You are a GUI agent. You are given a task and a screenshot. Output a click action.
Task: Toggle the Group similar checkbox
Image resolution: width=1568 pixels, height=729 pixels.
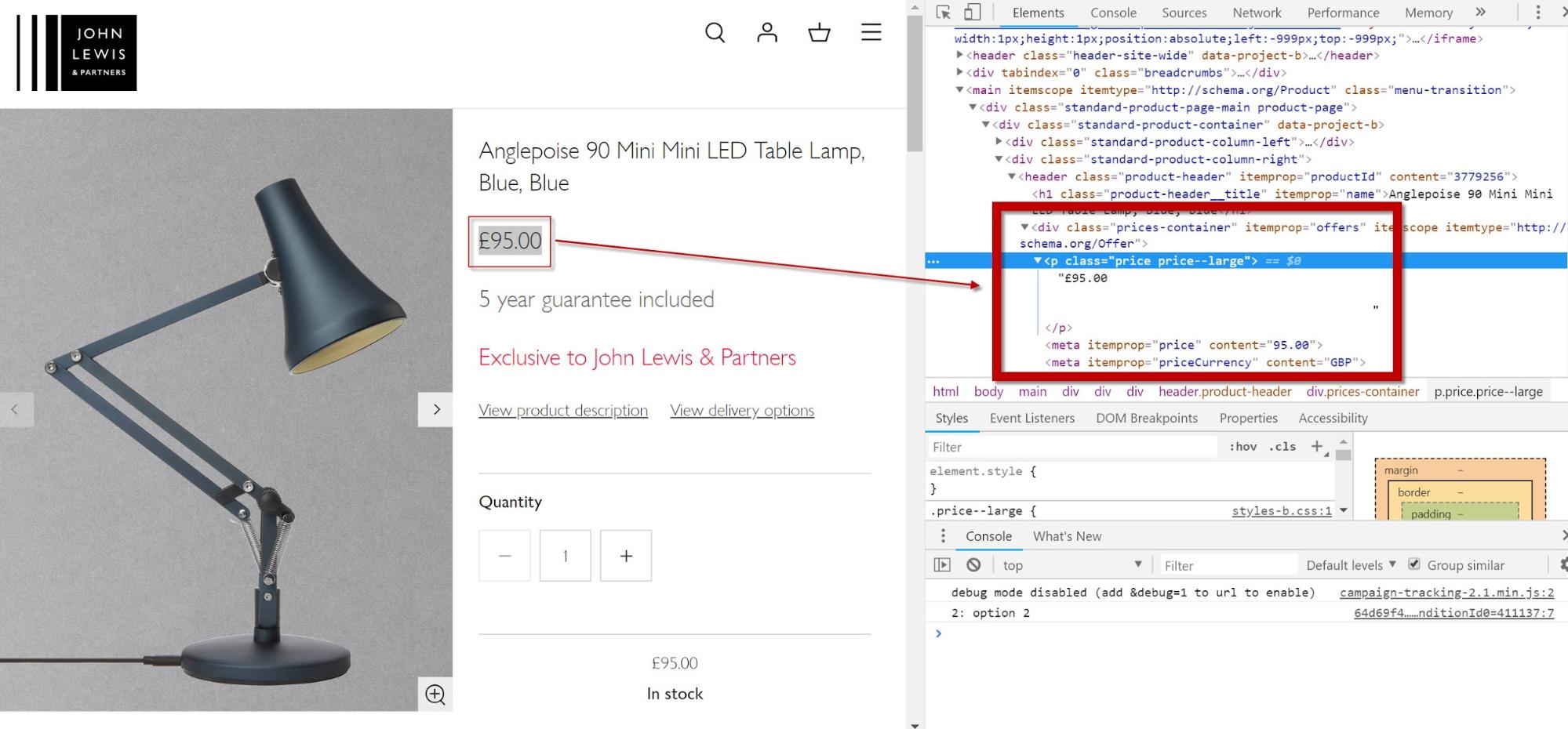(x=1414, y=564)
